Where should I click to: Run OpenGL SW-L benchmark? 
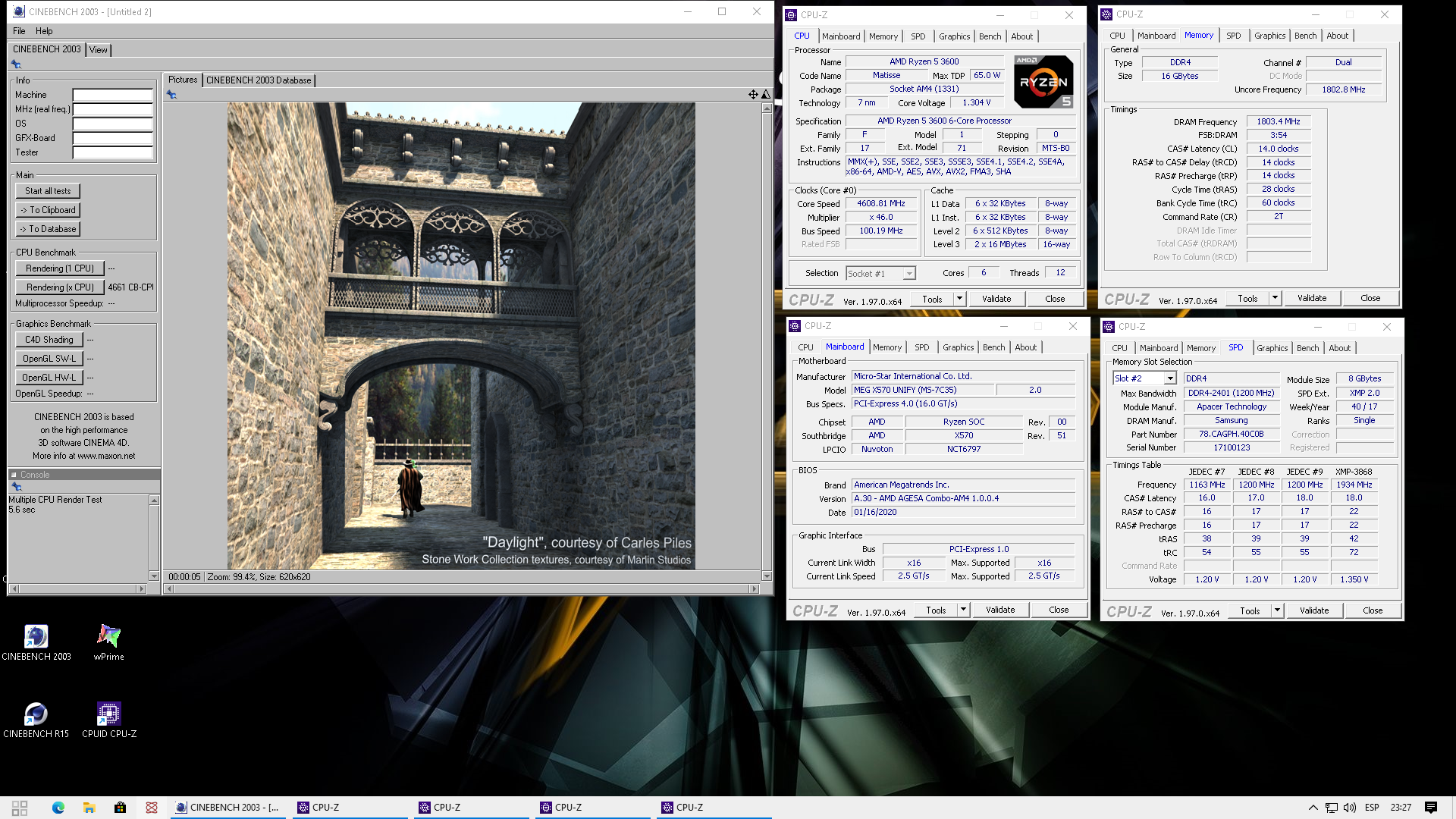click(49, 359)
